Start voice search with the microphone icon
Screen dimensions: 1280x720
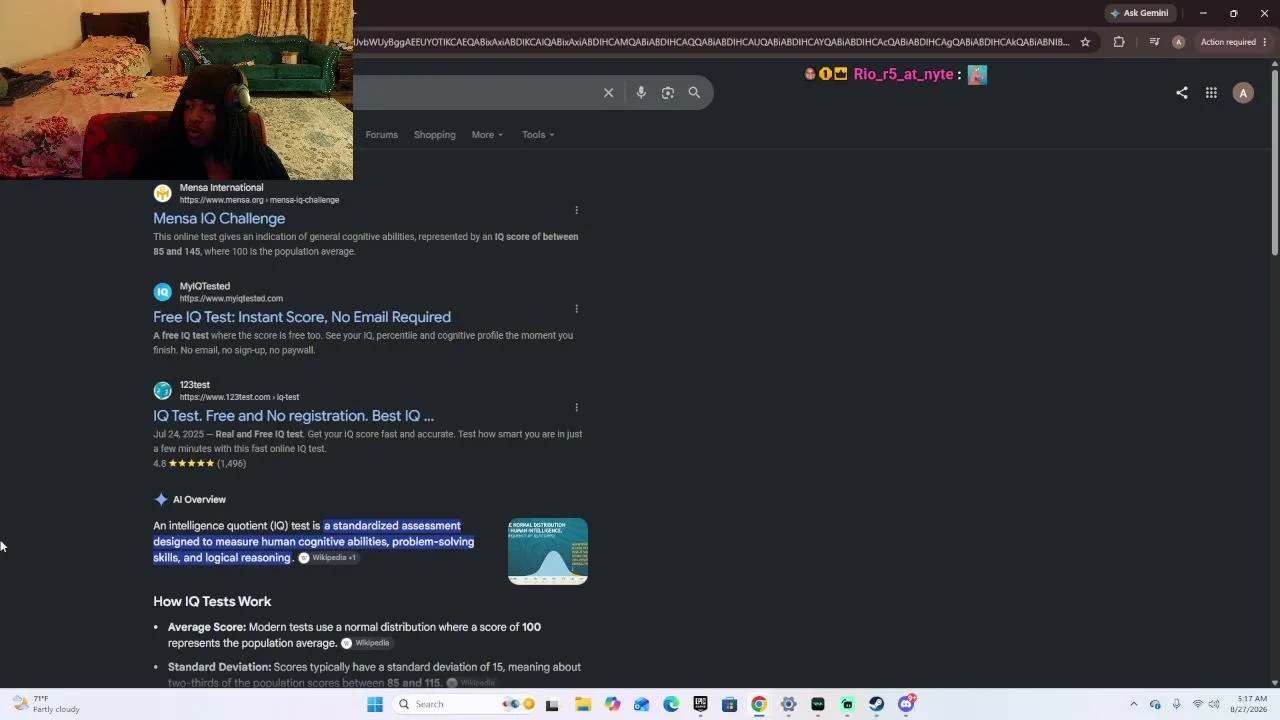(641, 93)
